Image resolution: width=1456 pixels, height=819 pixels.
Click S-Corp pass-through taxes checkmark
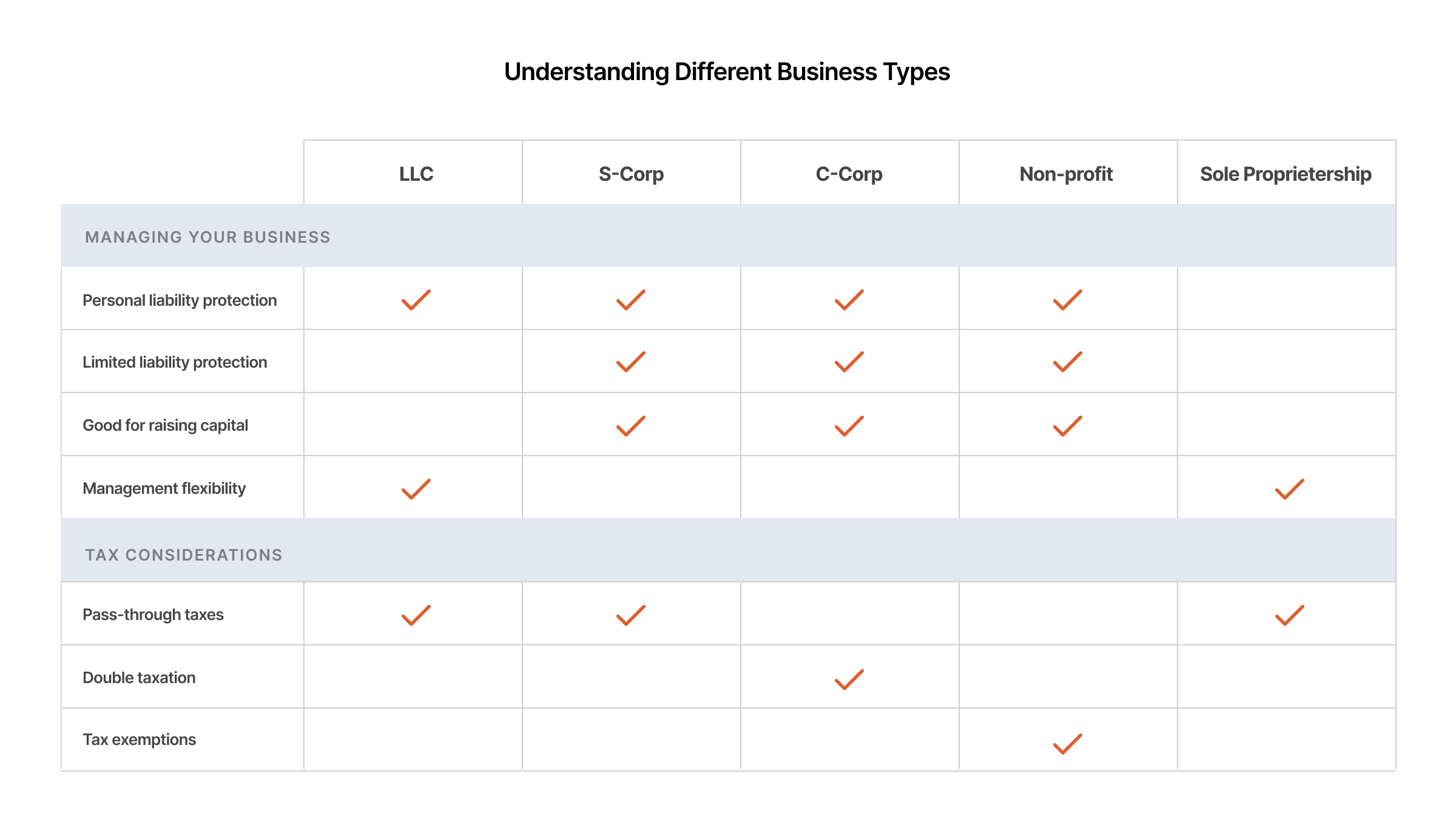point(631,615)
